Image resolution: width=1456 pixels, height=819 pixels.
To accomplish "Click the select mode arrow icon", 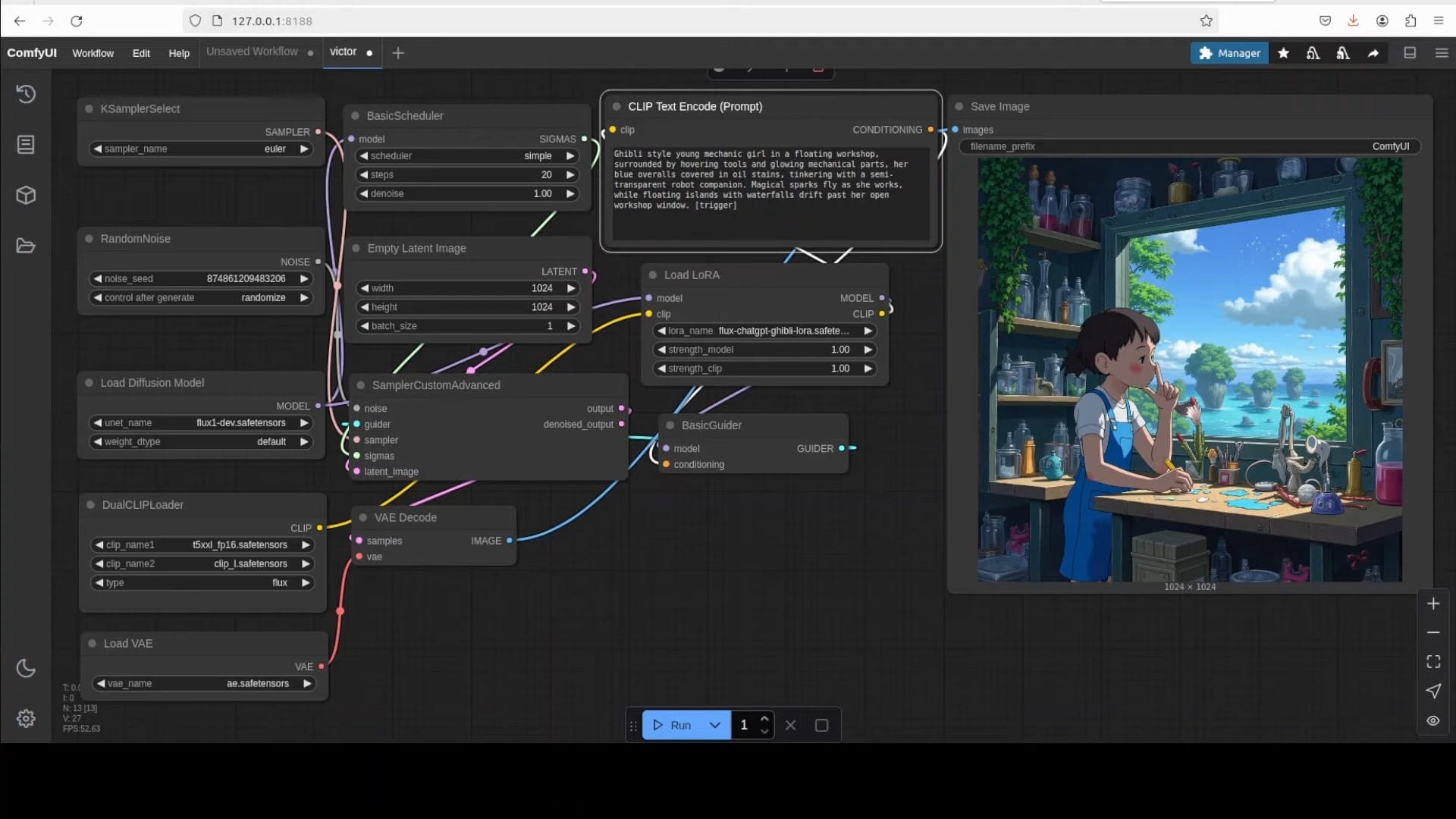I will [x=1433, y=691].
